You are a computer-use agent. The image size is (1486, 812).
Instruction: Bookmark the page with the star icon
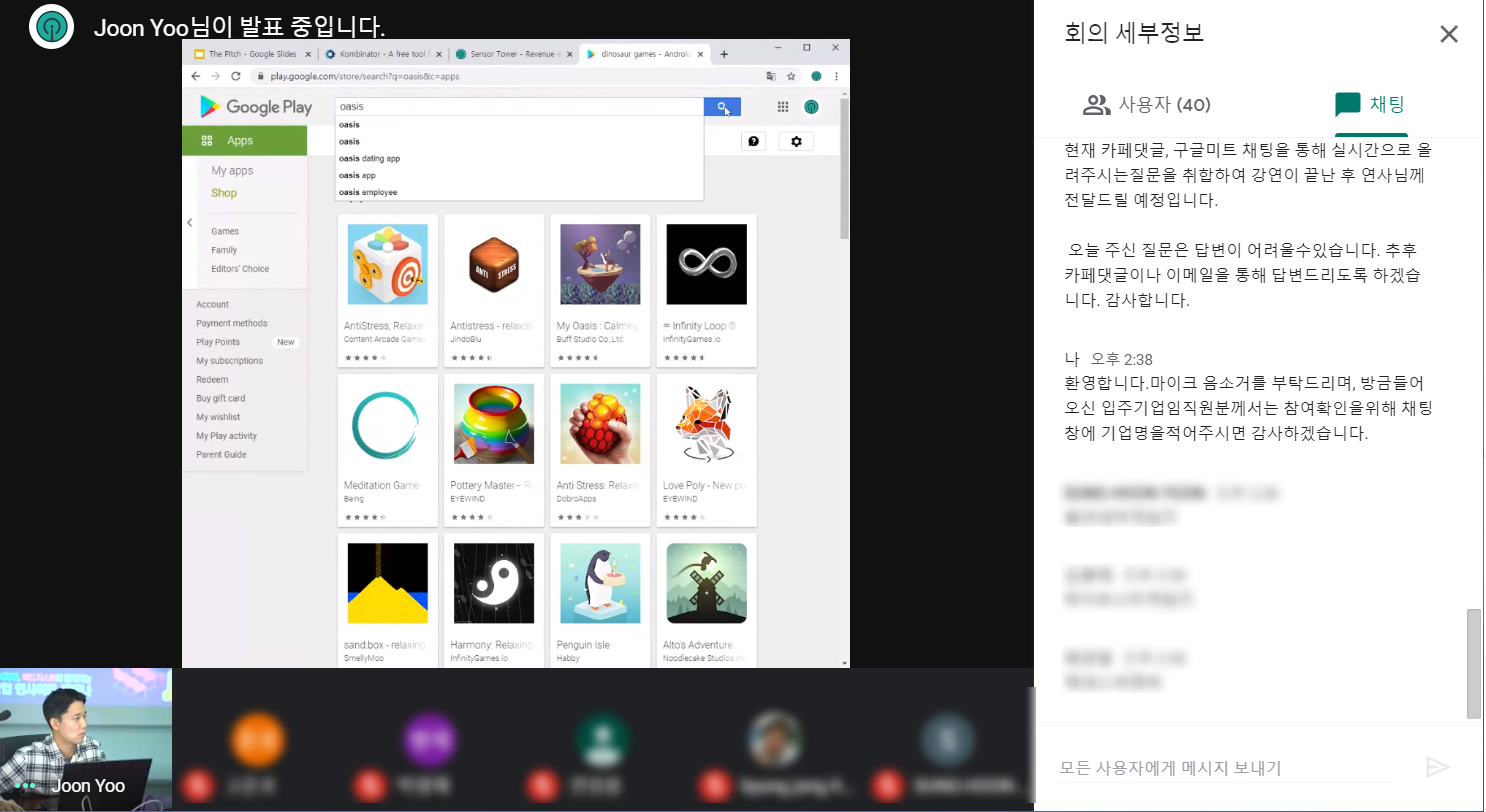click(790, 76)
